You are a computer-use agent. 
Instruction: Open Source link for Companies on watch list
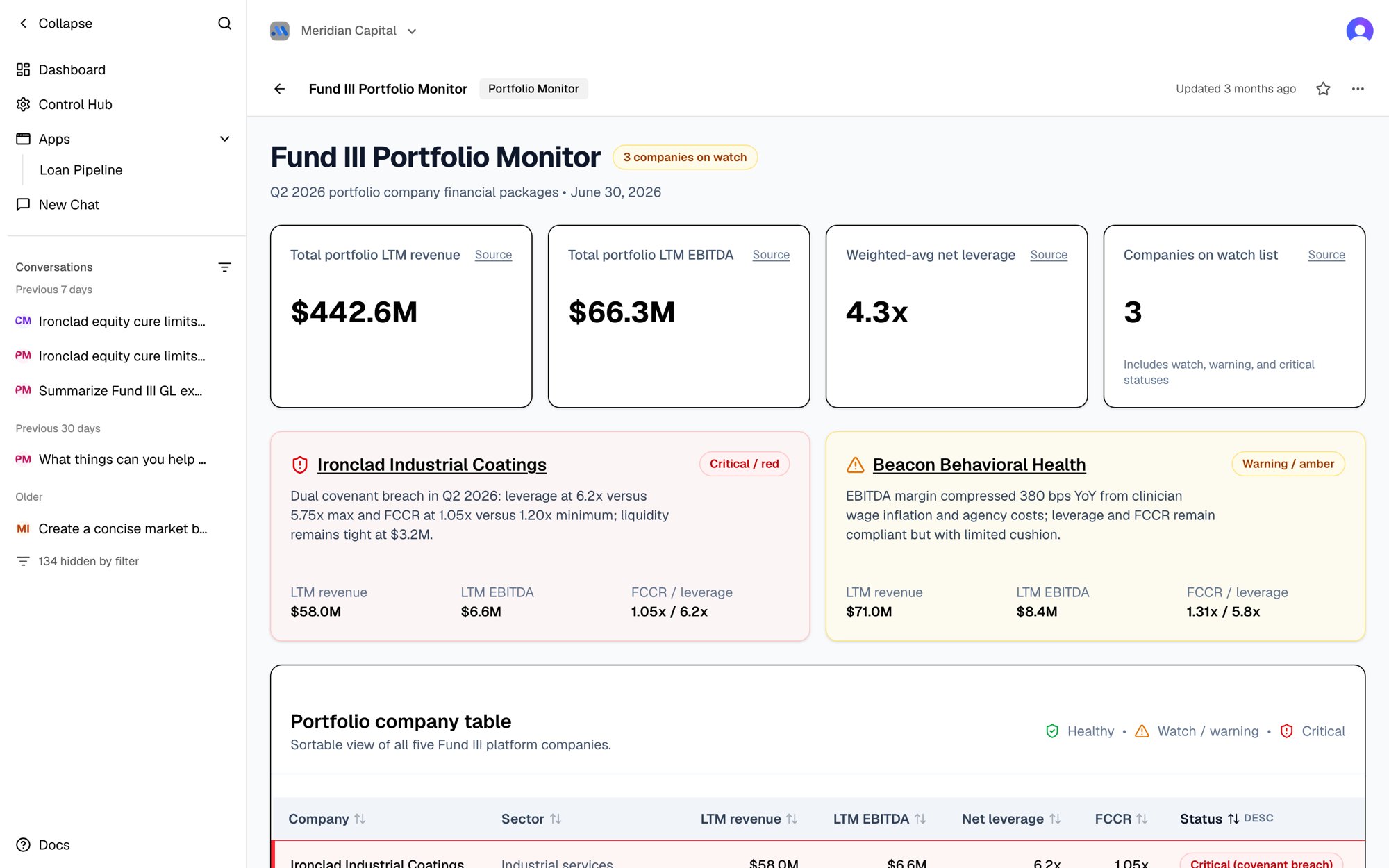(x=1326, y=255)
